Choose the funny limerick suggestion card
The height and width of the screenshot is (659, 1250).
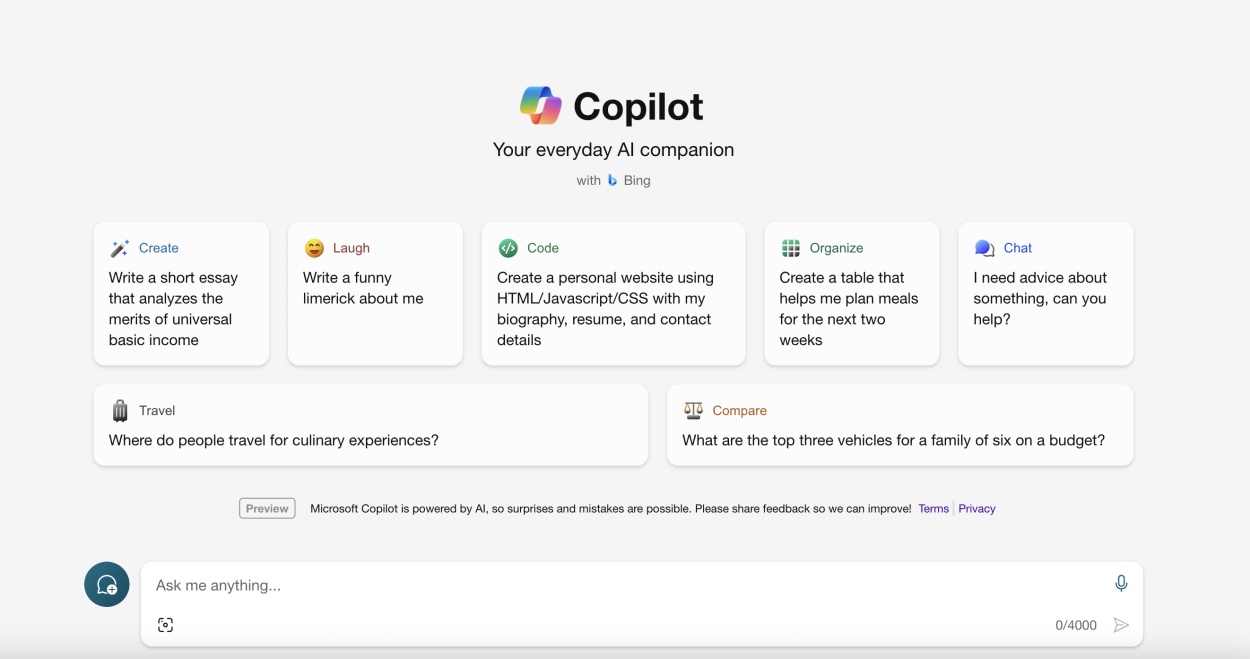pyautogui.click(x=375, y=294)
